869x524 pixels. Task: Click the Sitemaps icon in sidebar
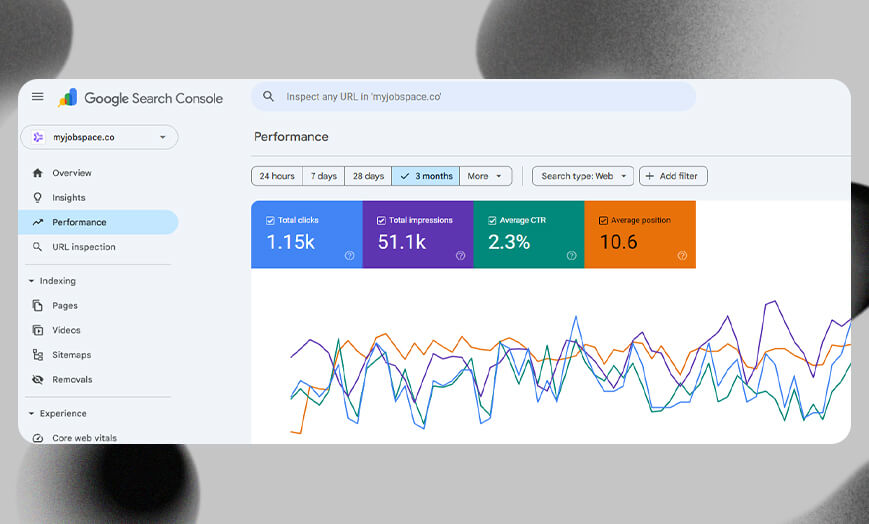(38, 355)
